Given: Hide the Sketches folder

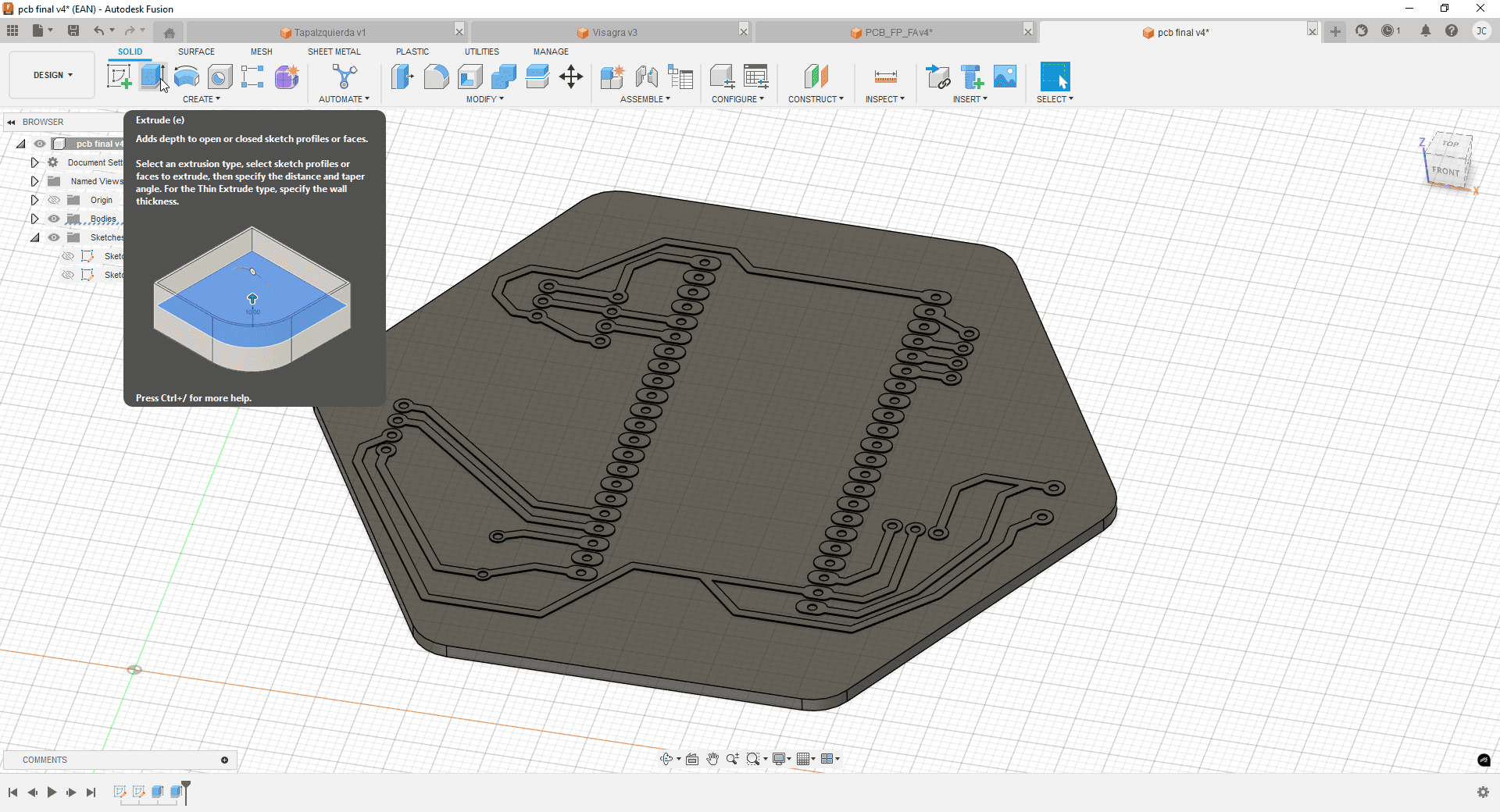Looking at the screenshot, I should pos(54,237).
